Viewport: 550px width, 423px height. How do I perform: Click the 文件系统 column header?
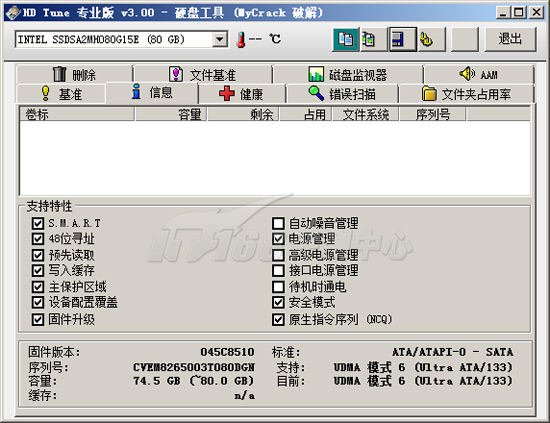[x=365, y=114]
